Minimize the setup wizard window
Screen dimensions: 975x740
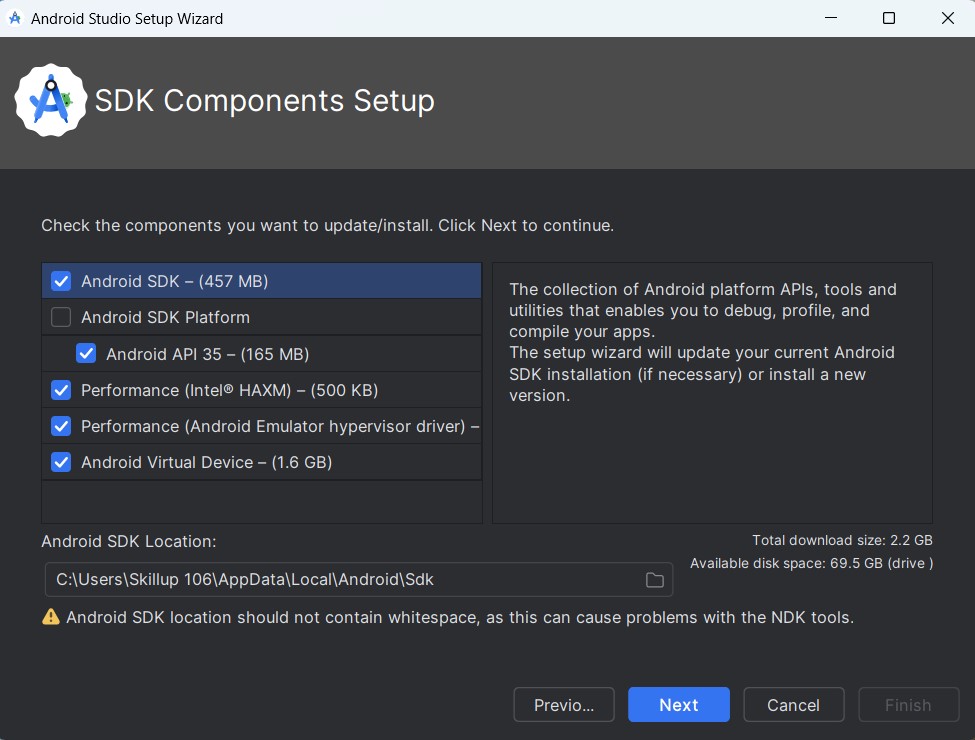[831, 18]
